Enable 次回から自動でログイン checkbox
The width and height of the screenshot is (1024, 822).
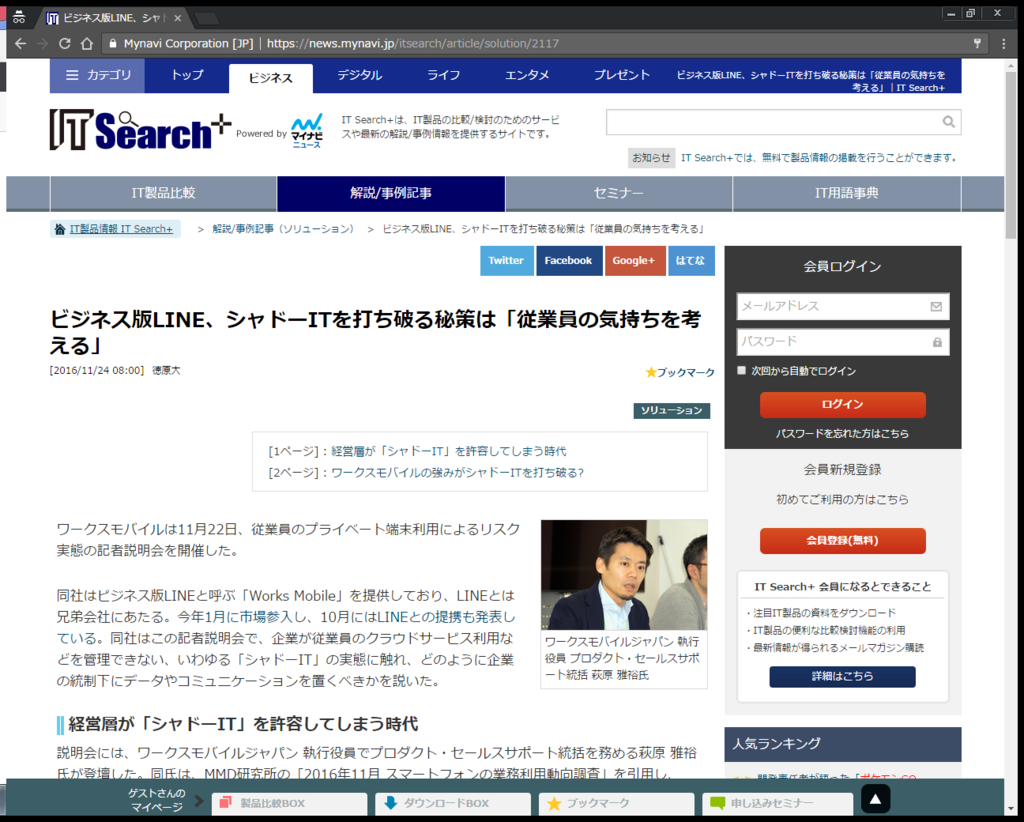[x=741, y=371]
